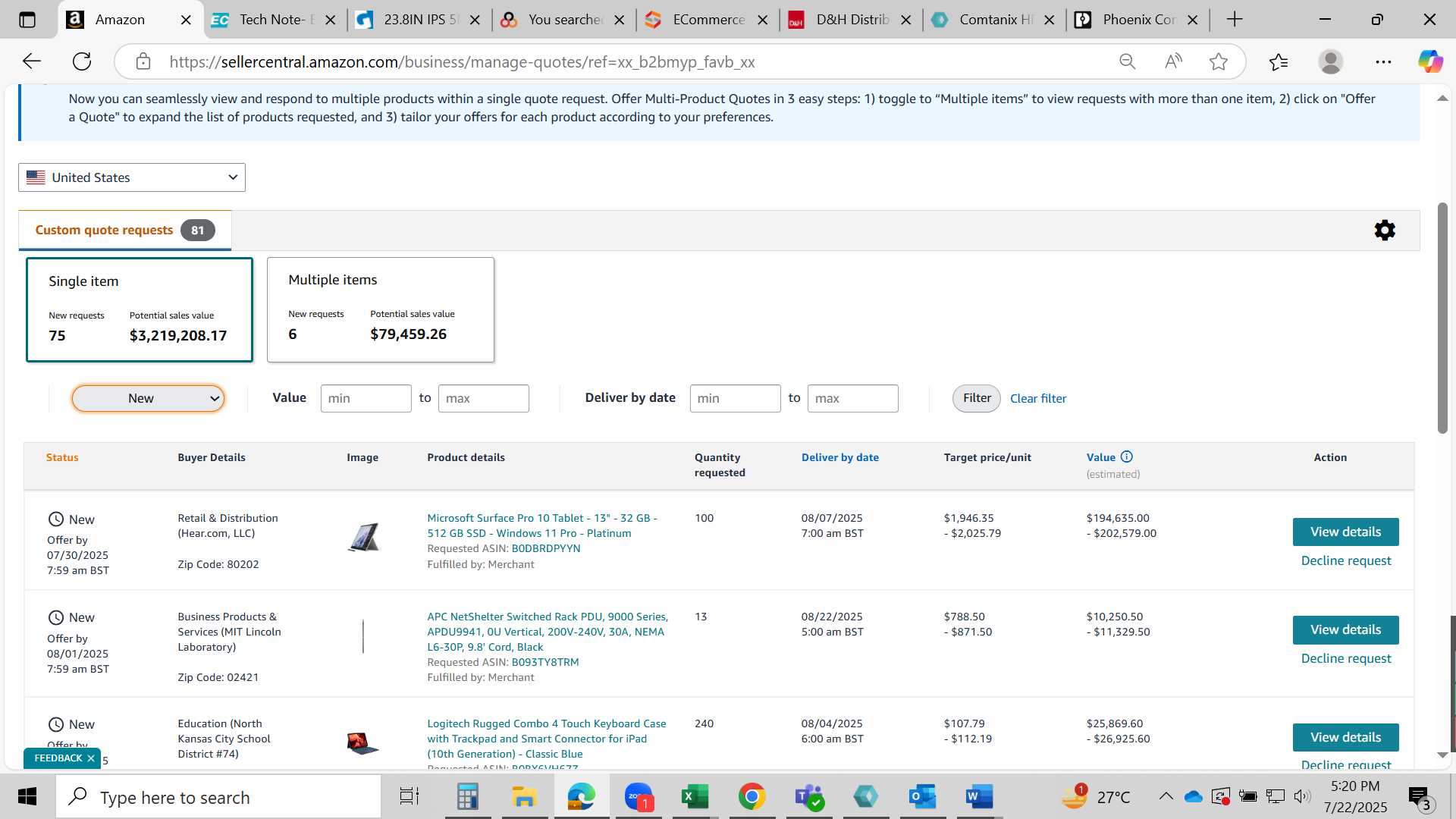Open Logitech Rugged Combo 4 product link
The width and height of the screenshot is (1456, 819).
[x=547, y=739]
